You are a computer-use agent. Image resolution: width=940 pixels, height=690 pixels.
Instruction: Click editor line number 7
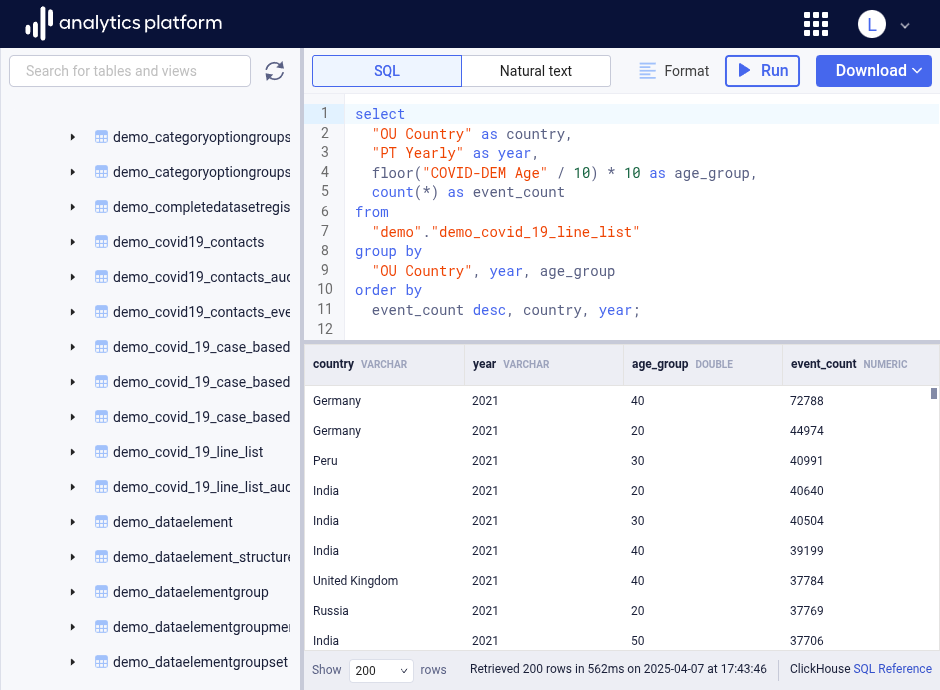pyautogui.click(x=324, y=231)
